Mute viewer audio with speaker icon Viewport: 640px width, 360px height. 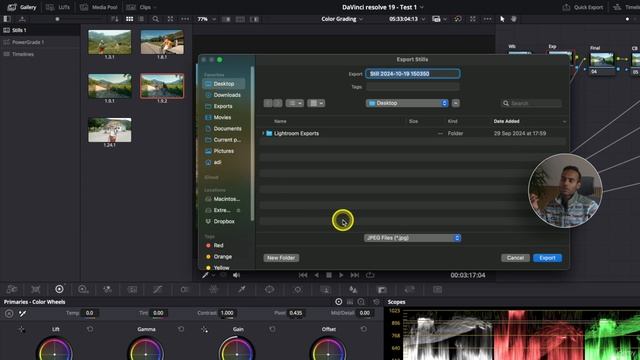click(236, 276)
